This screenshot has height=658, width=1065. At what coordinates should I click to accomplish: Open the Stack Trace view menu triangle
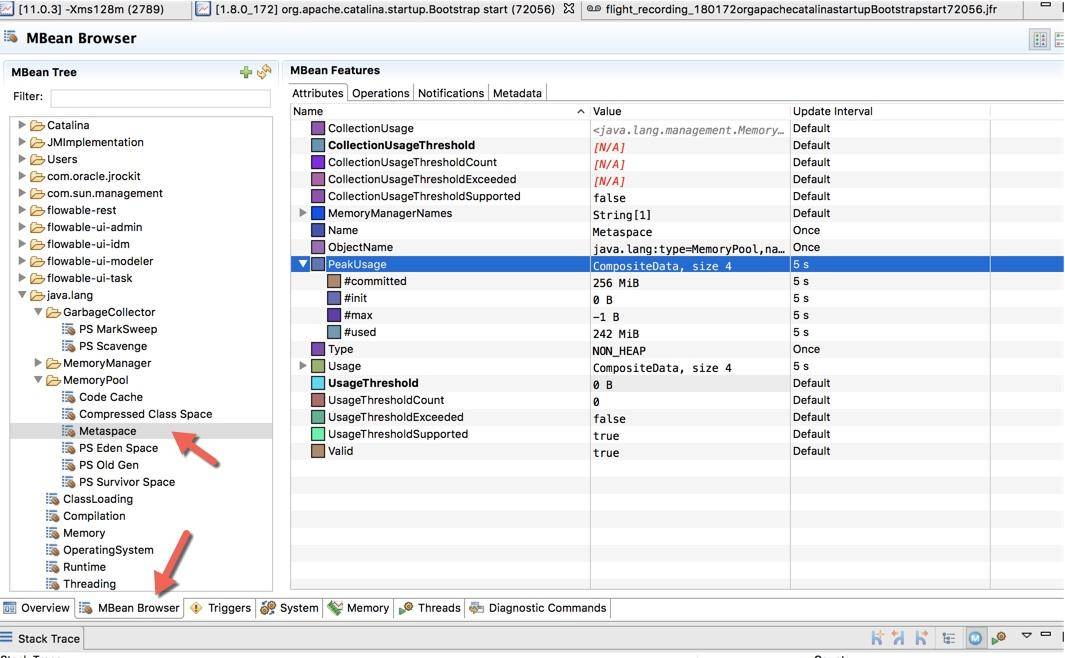pos(1026,635)
